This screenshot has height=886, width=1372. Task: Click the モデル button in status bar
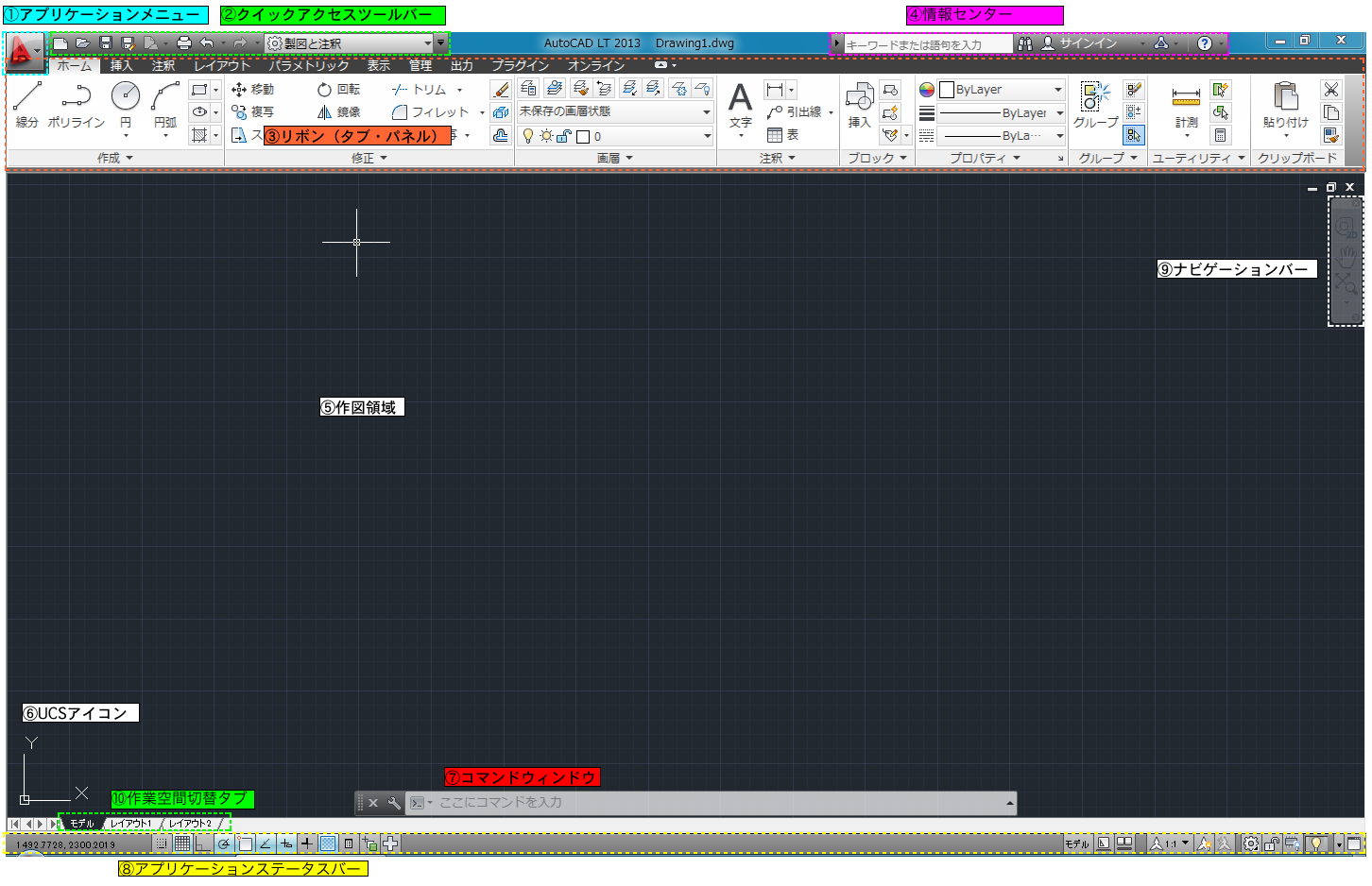click(x=1077, y=843)
